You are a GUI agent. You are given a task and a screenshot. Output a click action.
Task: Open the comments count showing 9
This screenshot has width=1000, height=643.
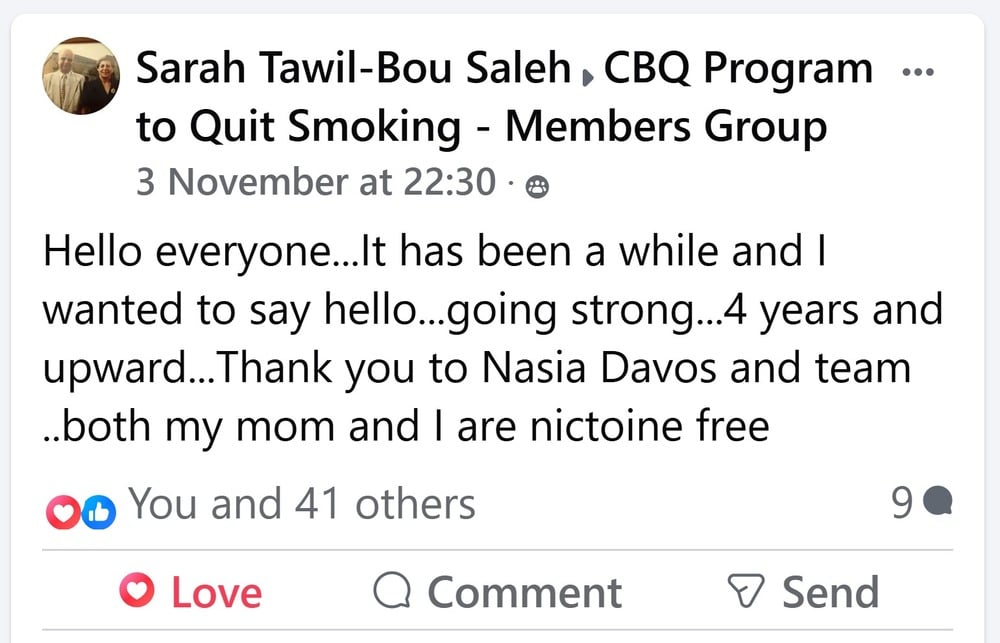tap(902, 504)
